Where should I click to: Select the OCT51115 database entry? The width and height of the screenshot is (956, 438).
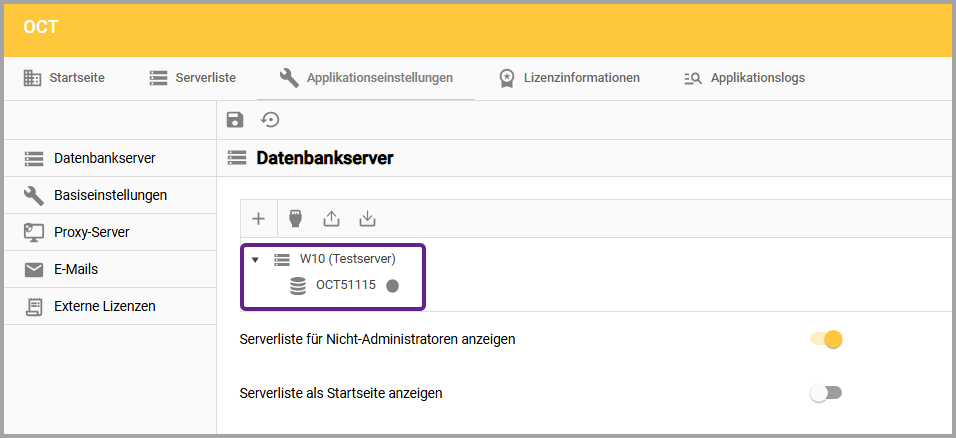(345, 285)
